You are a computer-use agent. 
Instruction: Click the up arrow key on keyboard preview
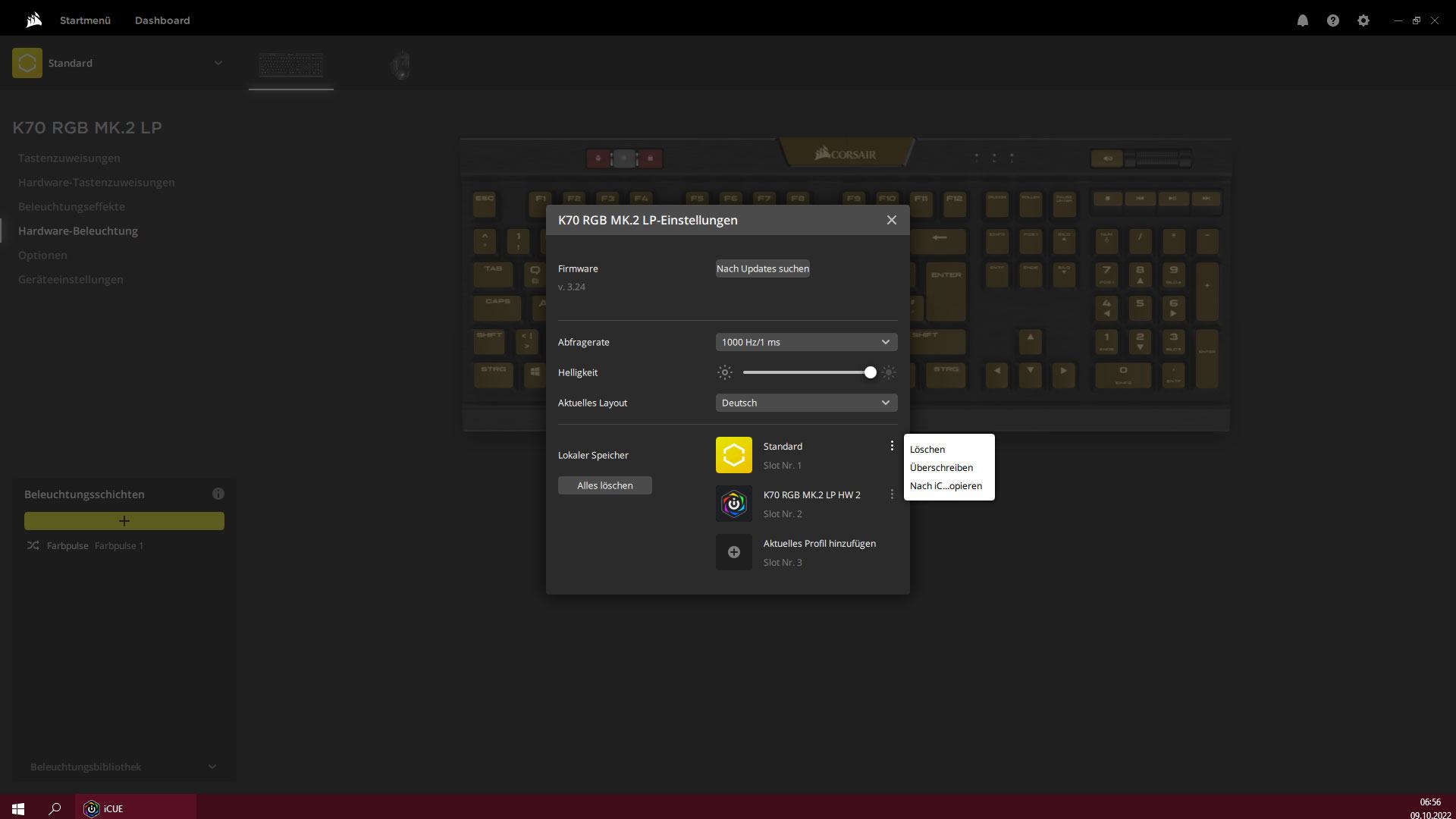1030,340
